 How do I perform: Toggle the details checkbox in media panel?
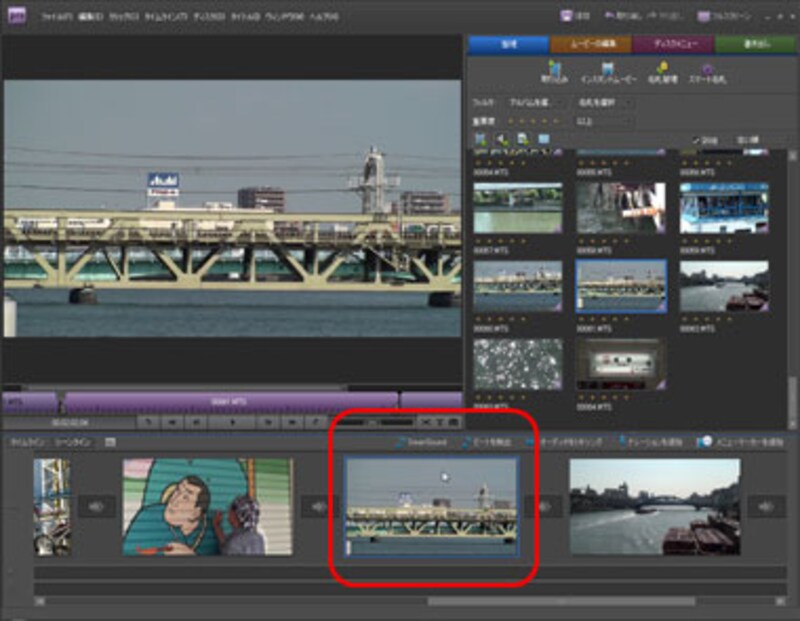click(x=696, y=139)
